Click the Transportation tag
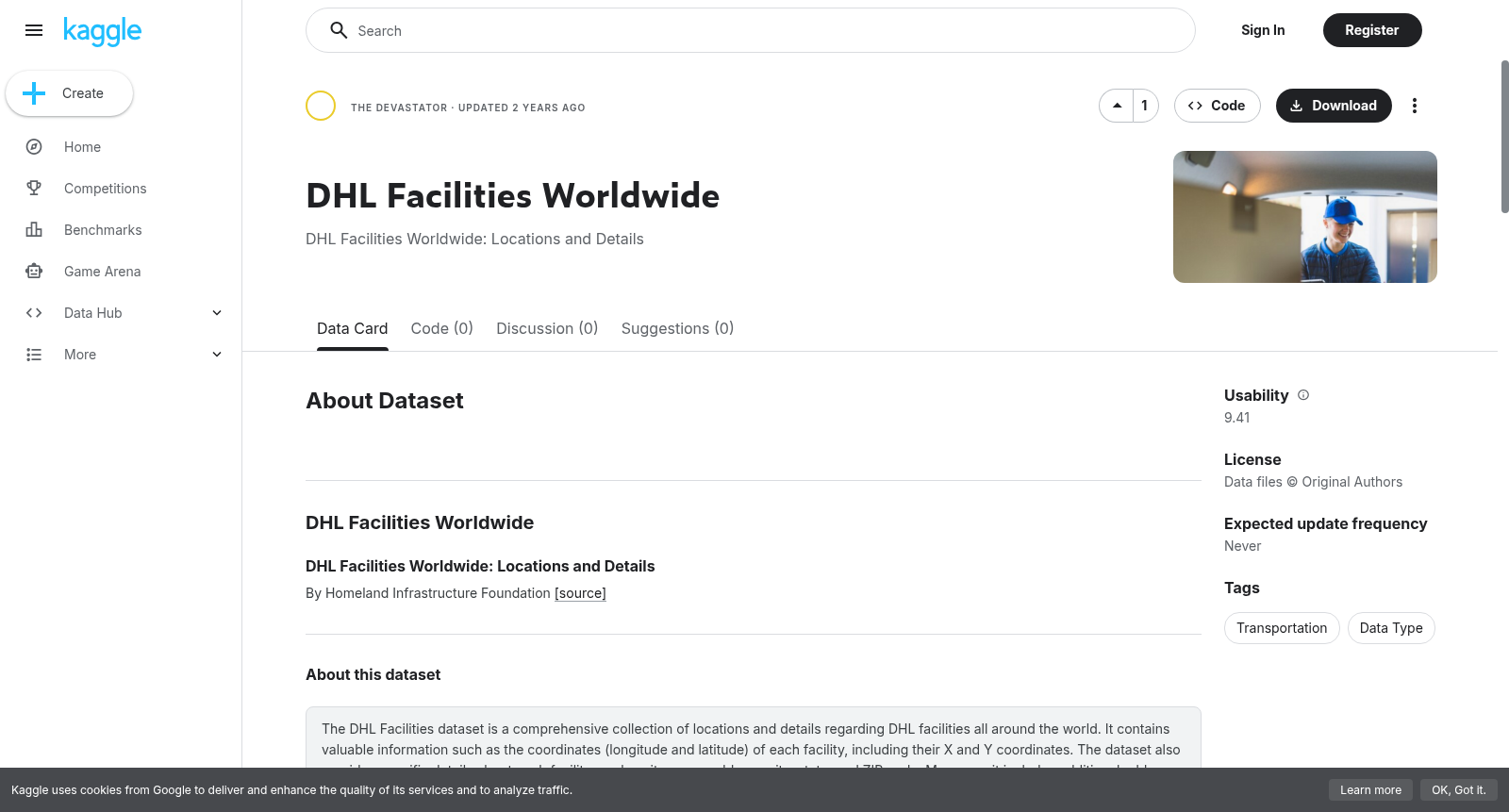Image resolution: width=1509 pixels, height=812 pixels. [x=1282, y=628]
